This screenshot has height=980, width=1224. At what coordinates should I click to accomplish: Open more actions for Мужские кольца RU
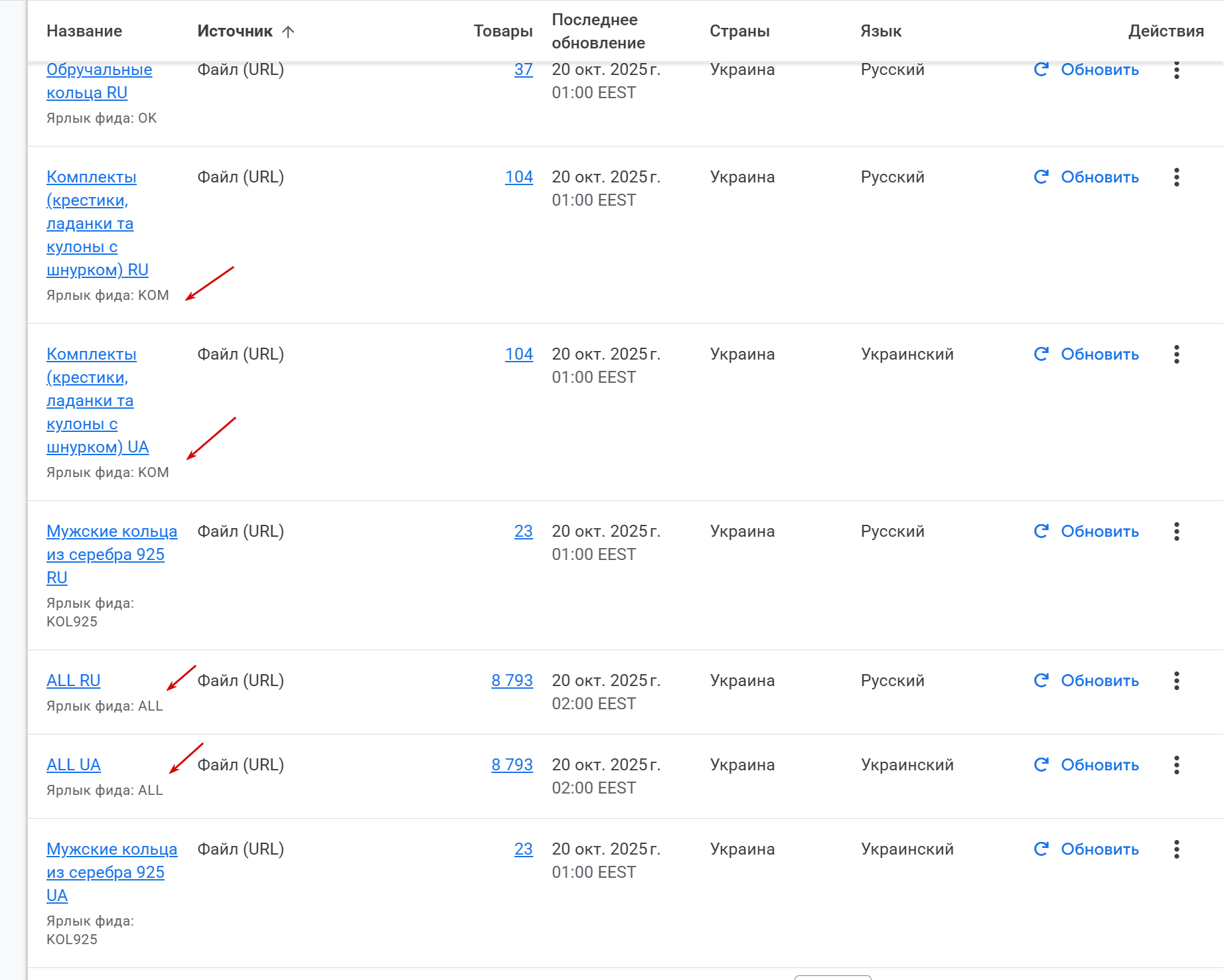[x=1176, y=531]
